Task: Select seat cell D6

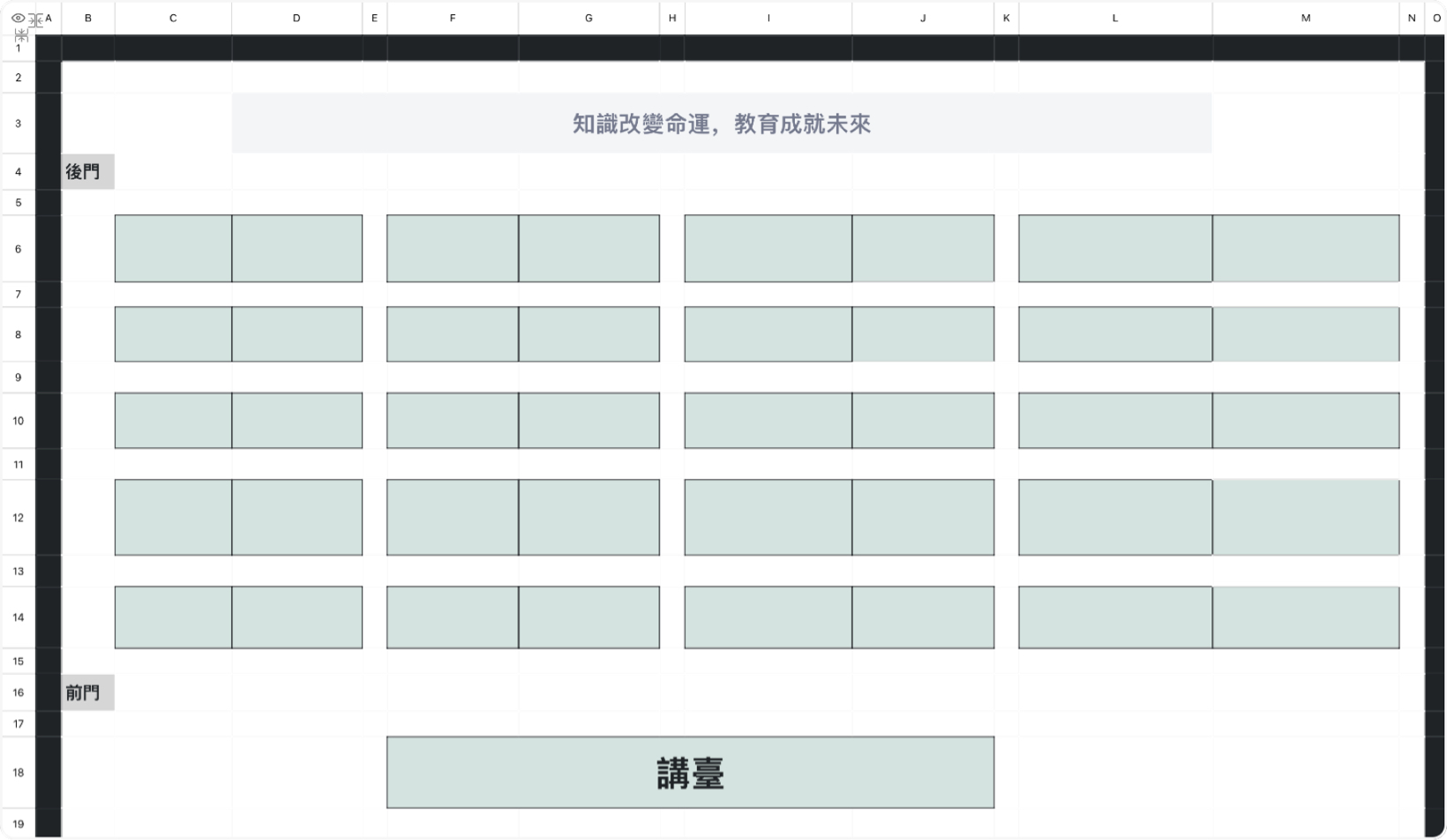Action: [297, 249]
